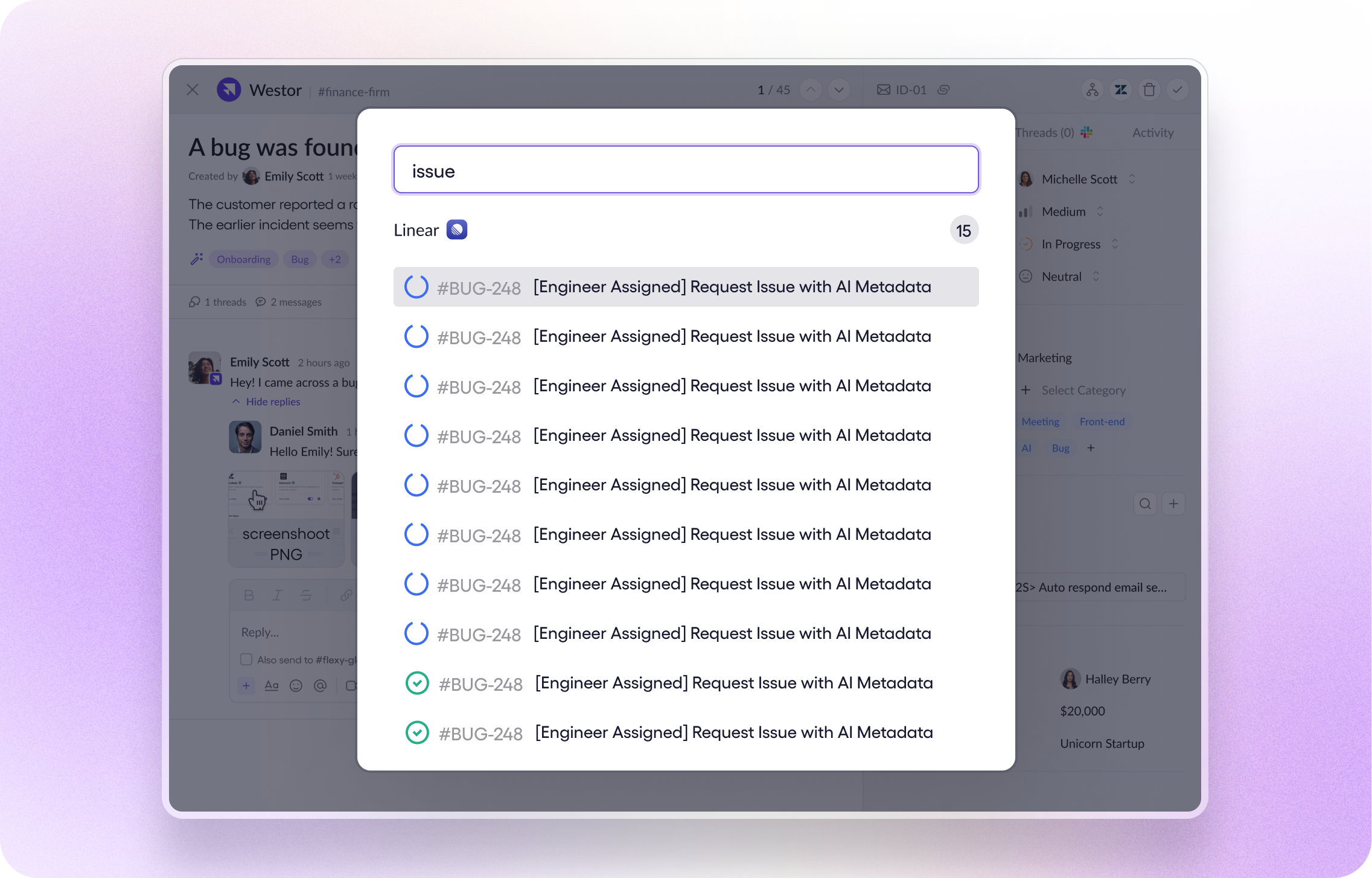The image size is (1372, 878).
Task: Click Halley Berry's avatar
Action: pos(1070,679)
